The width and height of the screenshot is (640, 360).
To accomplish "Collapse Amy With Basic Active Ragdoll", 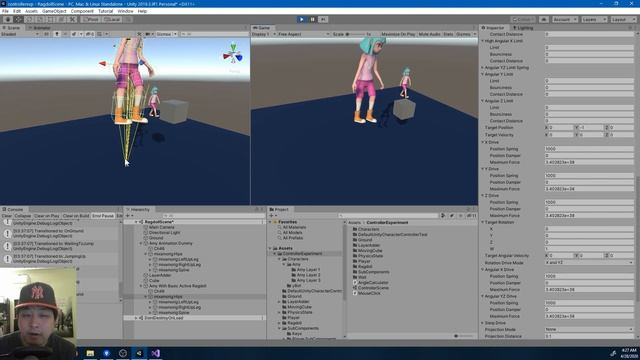I will (x=141, y=286).
